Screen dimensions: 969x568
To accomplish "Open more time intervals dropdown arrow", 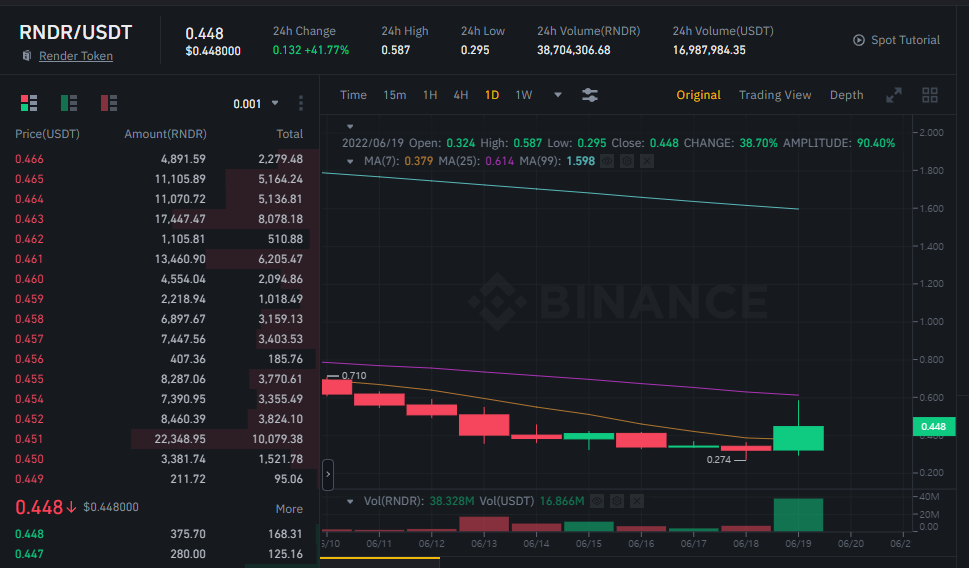I will [x=557, y=95].
